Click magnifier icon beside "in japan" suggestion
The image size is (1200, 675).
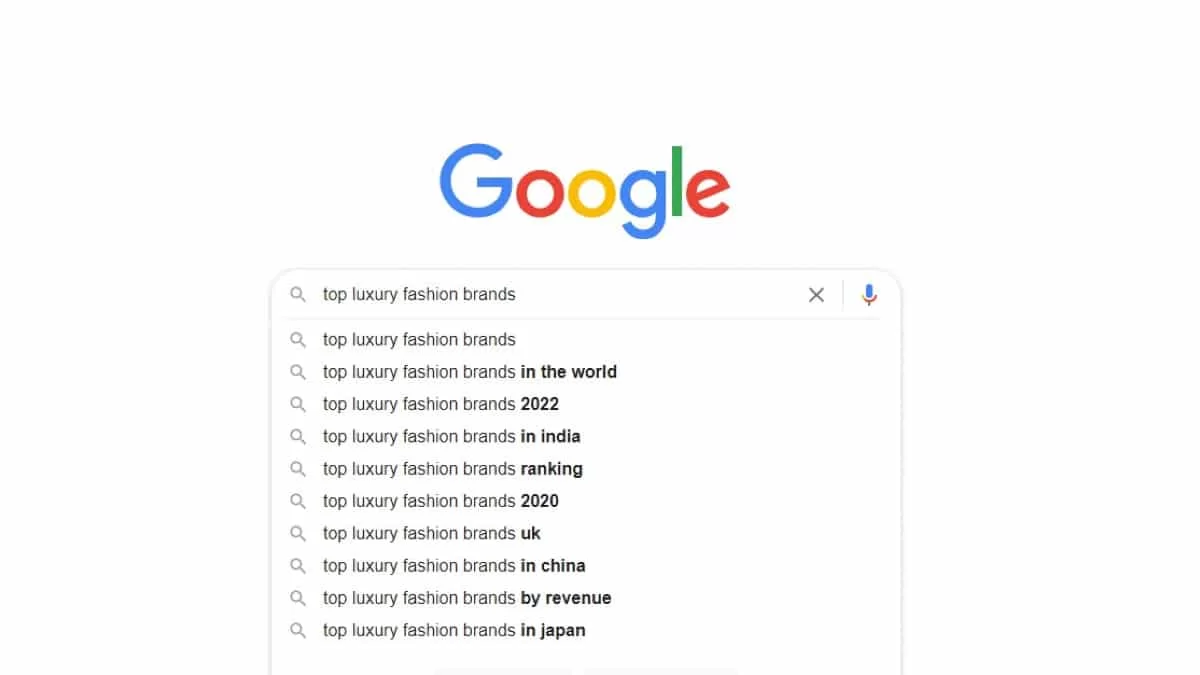[x=297, y=630]
